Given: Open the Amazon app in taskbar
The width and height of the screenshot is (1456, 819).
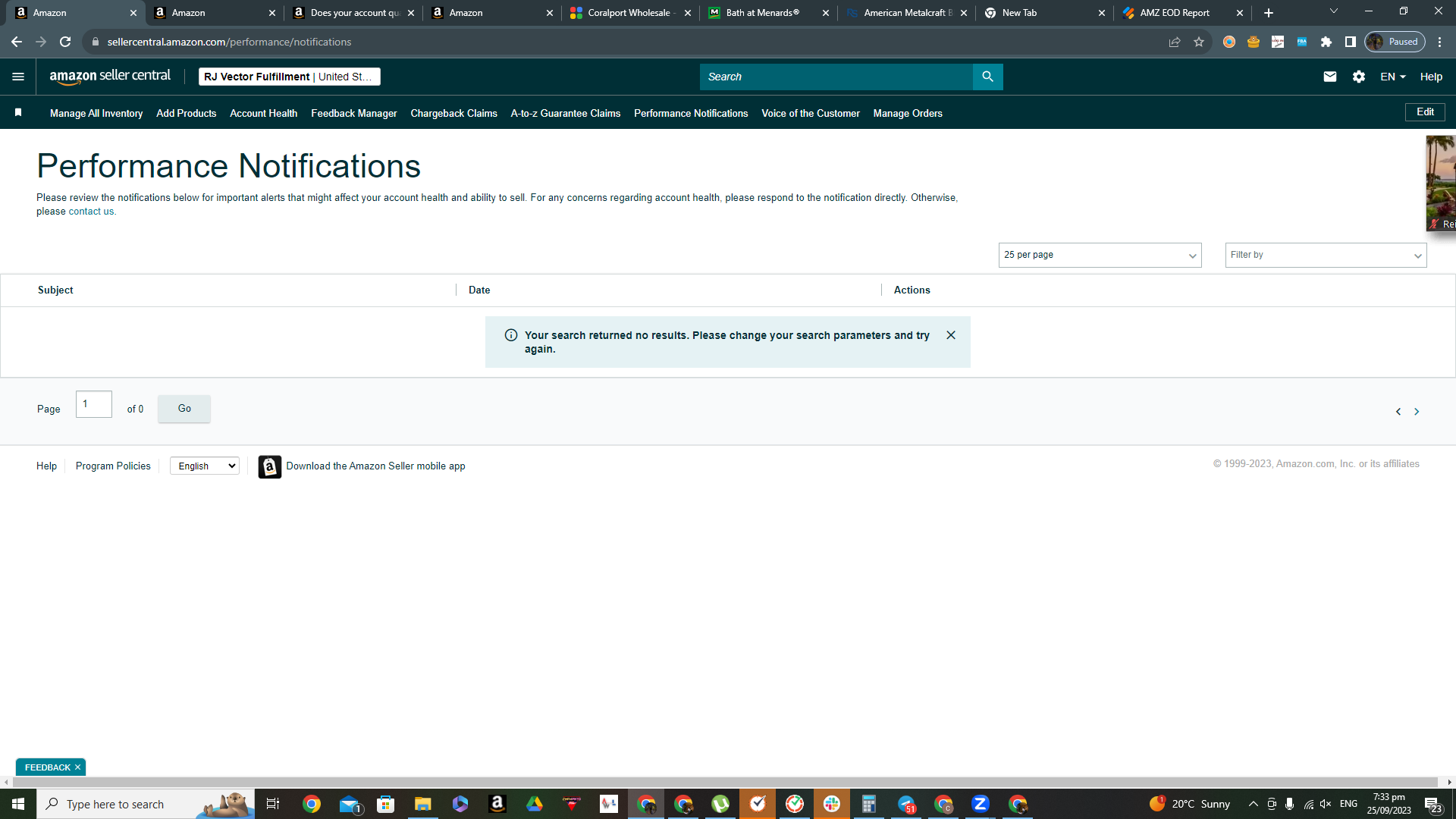Looking at the screenshot, I should coord(497,804).
